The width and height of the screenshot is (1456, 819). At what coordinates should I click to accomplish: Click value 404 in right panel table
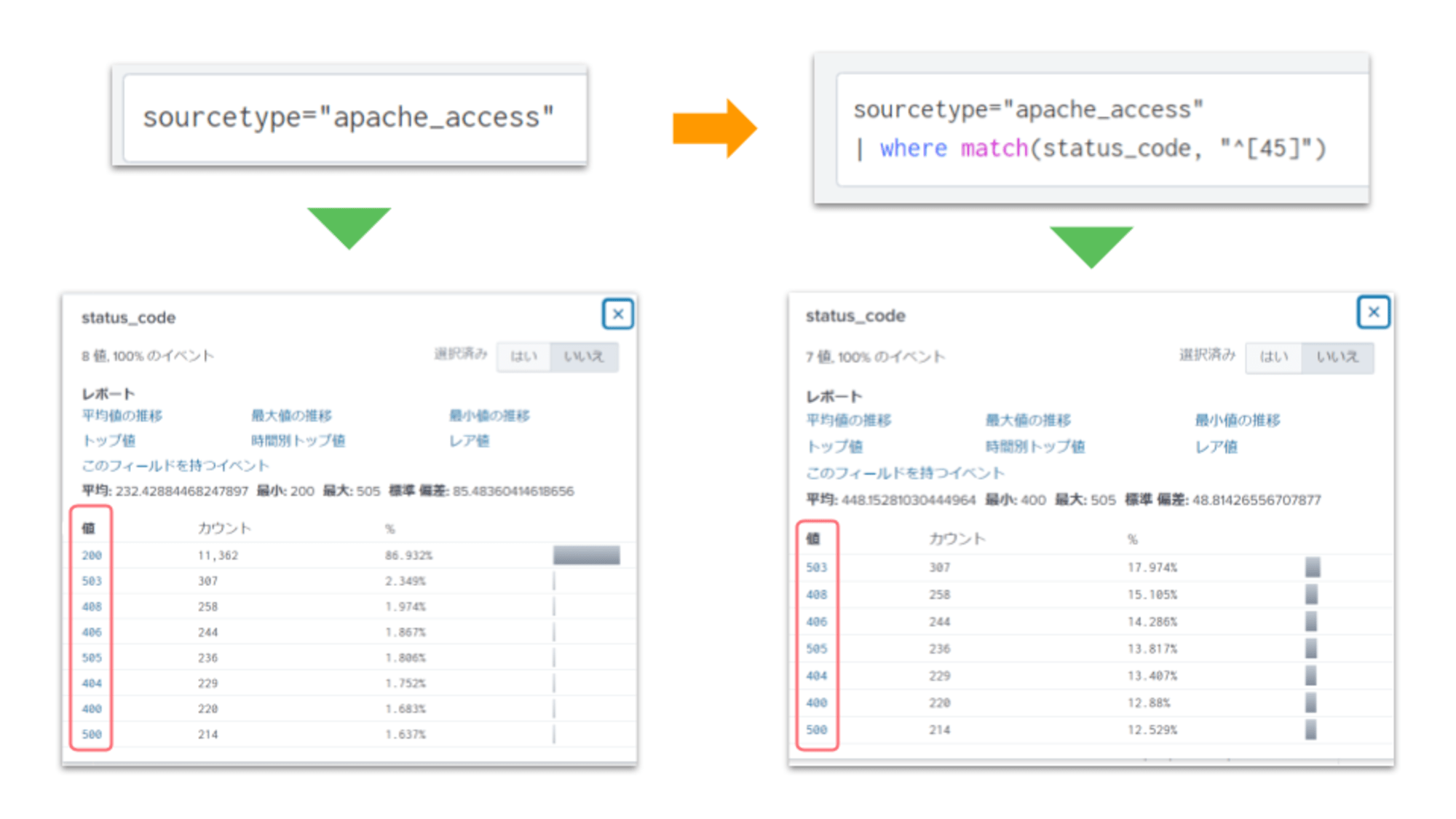(817, 676)
